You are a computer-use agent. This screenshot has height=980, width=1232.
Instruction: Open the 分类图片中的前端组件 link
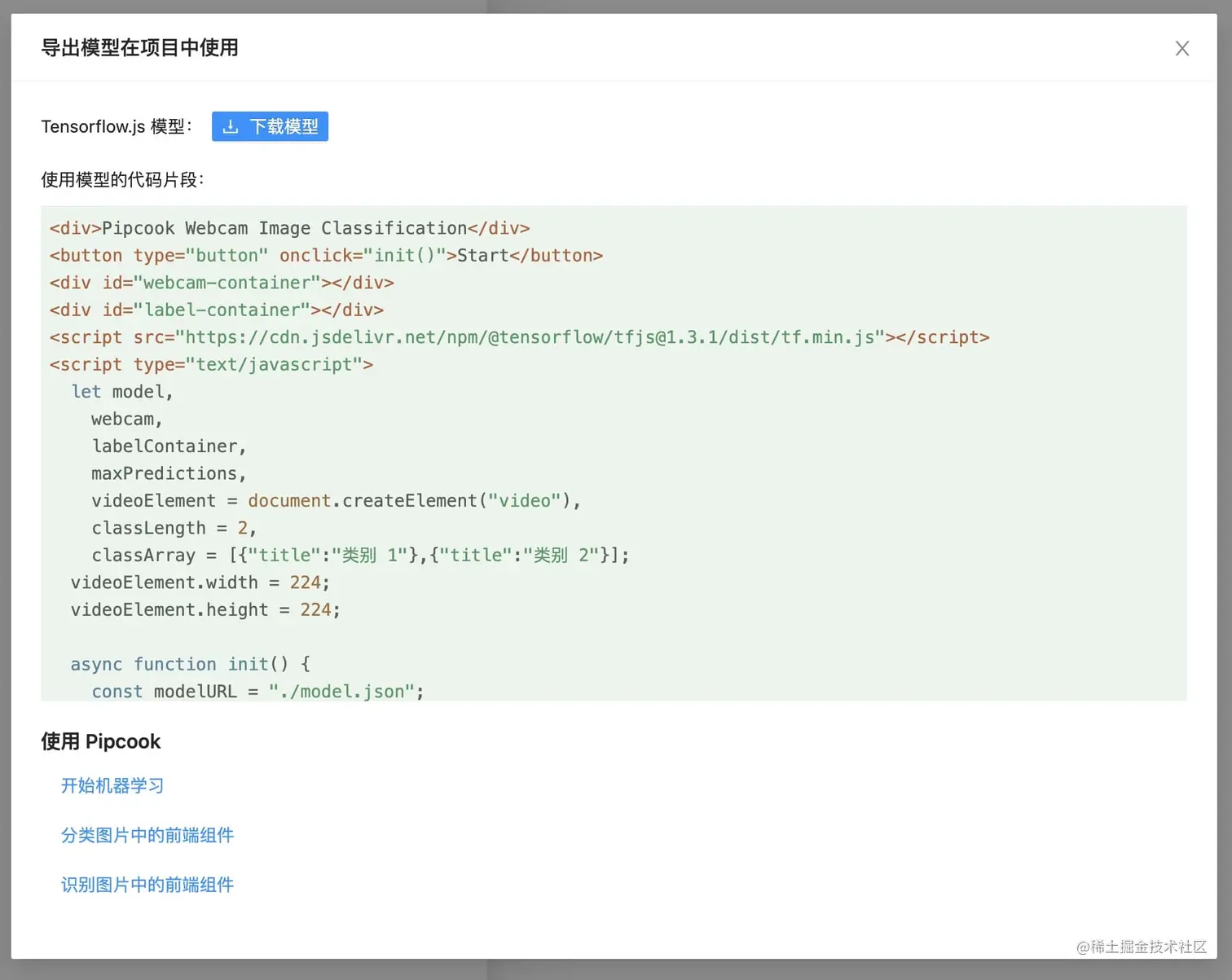point(147,835)
